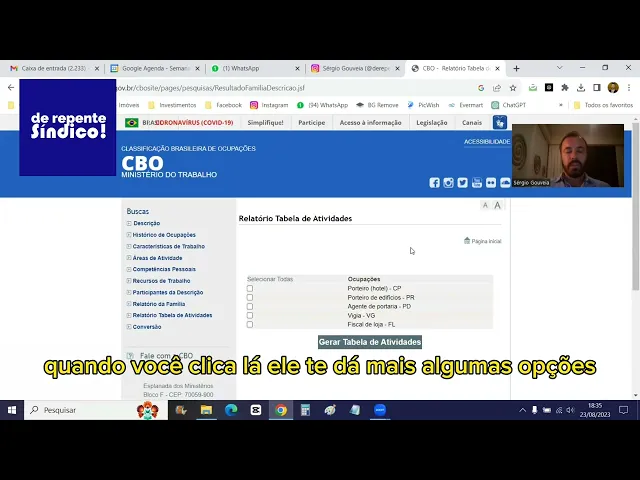Open Calculator from the taskbar

click(x=305, y=410)
